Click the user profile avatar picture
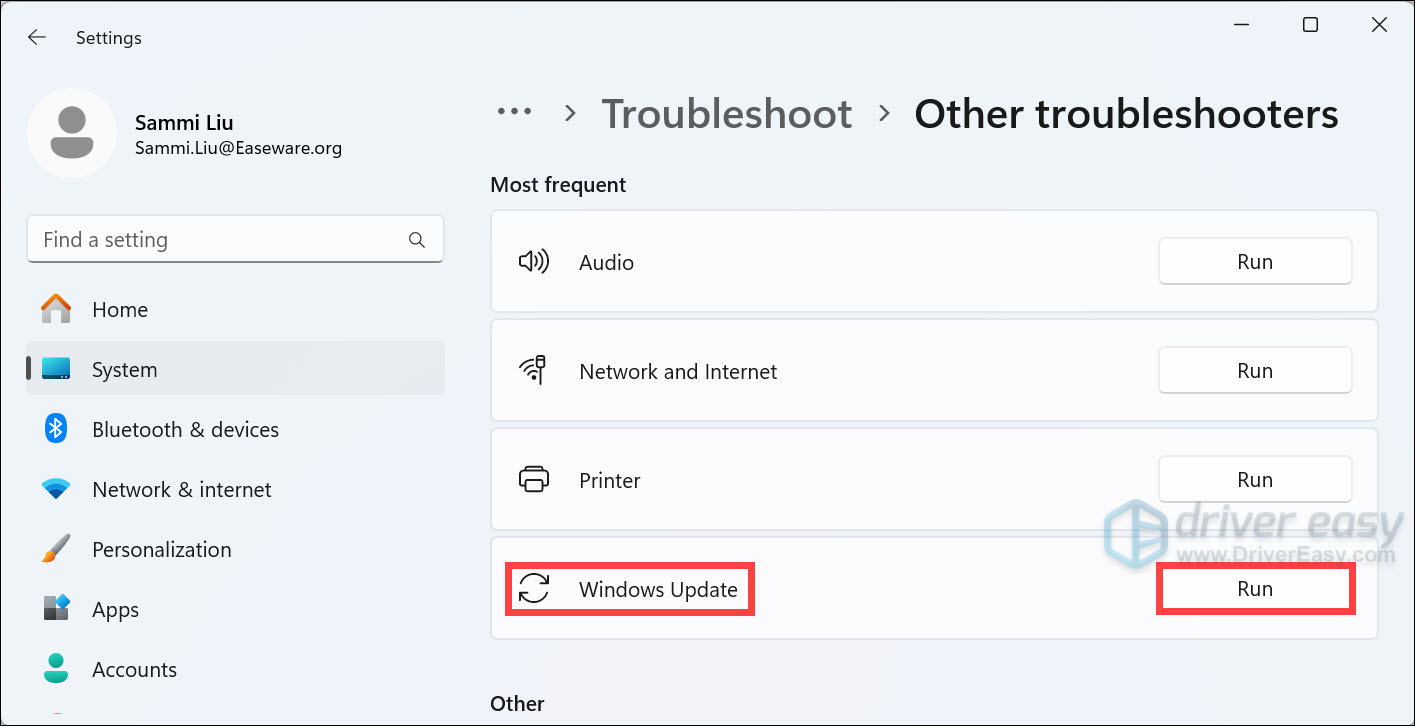Viewport: 1415px width, 726px height. coord(72,134)
